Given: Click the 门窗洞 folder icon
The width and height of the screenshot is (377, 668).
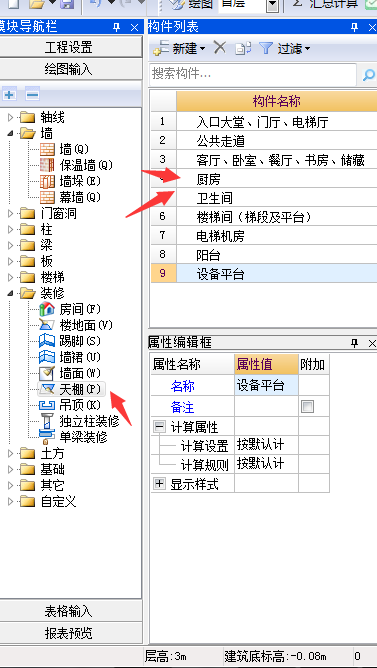Looking at the screenshot, I should pyautogui.click(x=28, y=213).
